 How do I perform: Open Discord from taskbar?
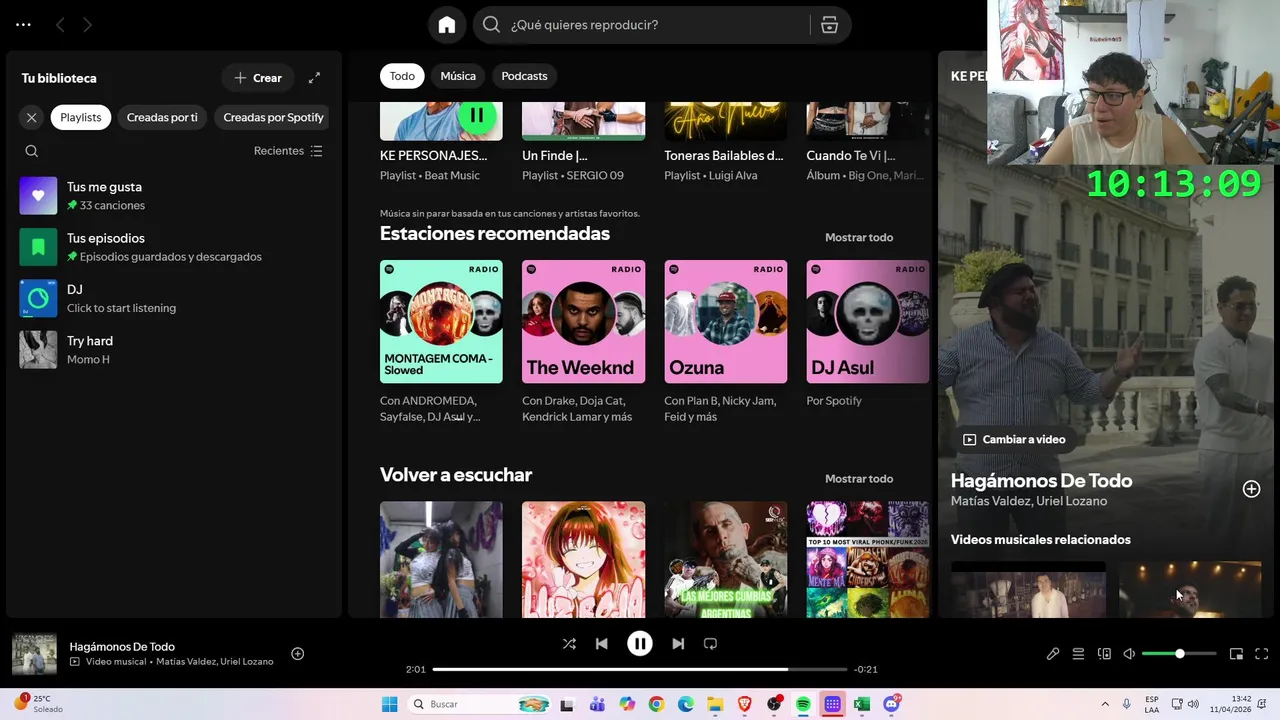(x=891, y=704)
